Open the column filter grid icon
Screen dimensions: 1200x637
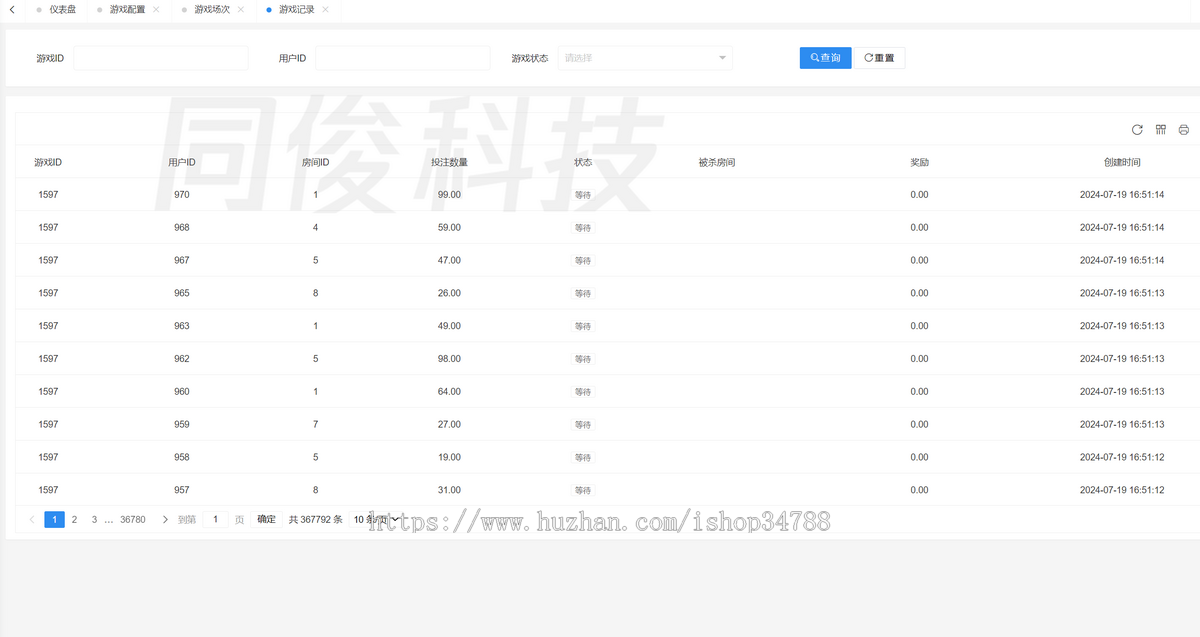tap(1161, 130)
